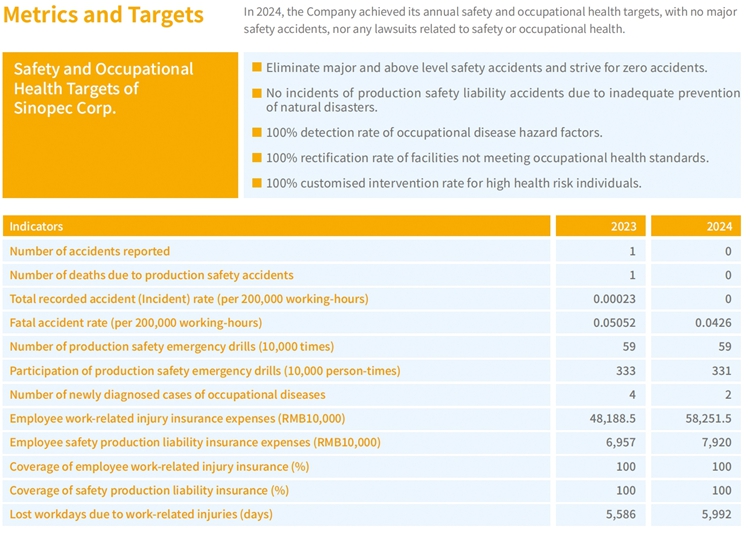The height and width of the screenshot is (535, 750).
Task: Select 'Number of deaths due to production safety accidents'
Action: (152, 275)
